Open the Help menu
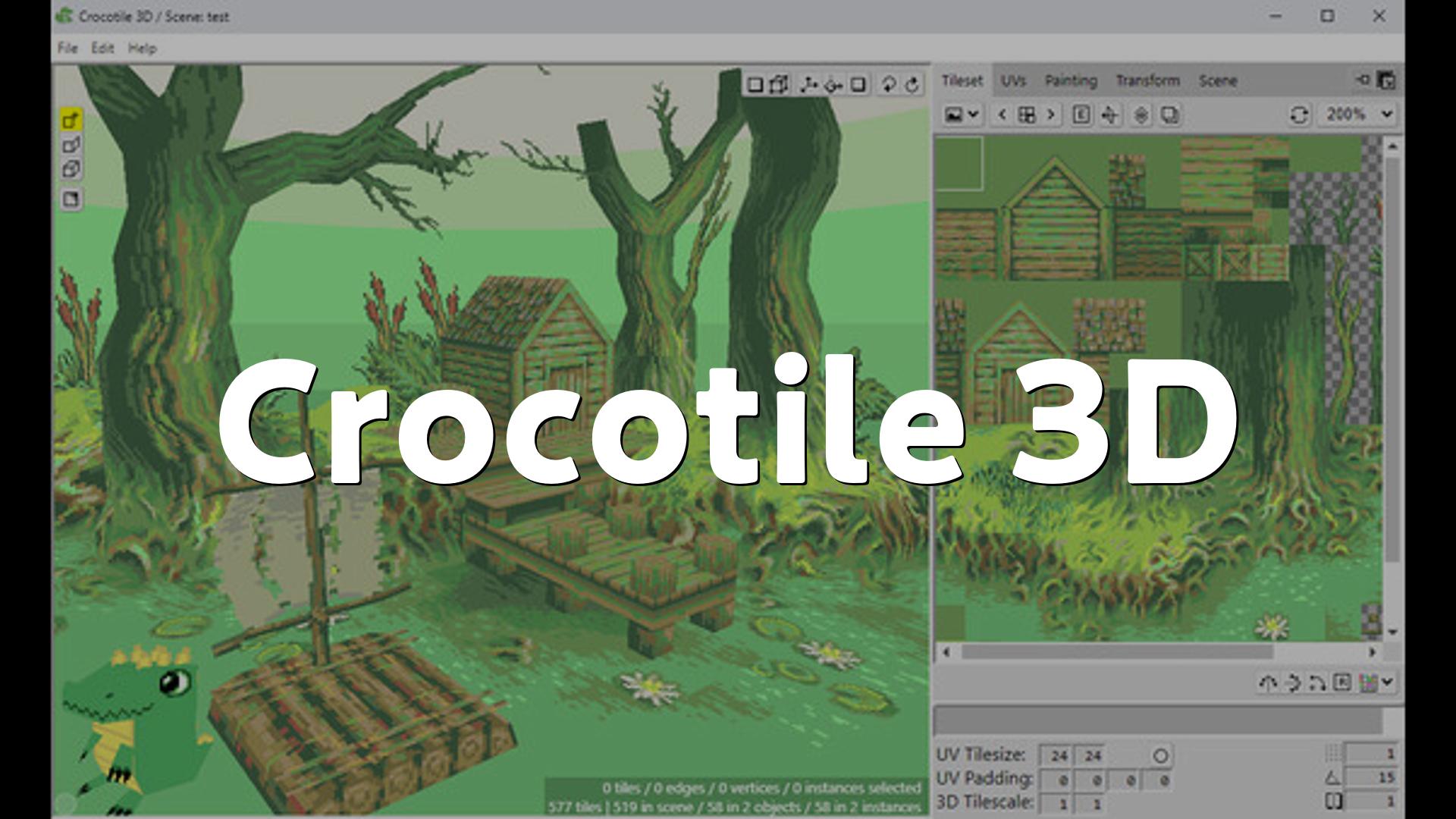Viewport: 1456px width, 819px height. pos(142,48)
